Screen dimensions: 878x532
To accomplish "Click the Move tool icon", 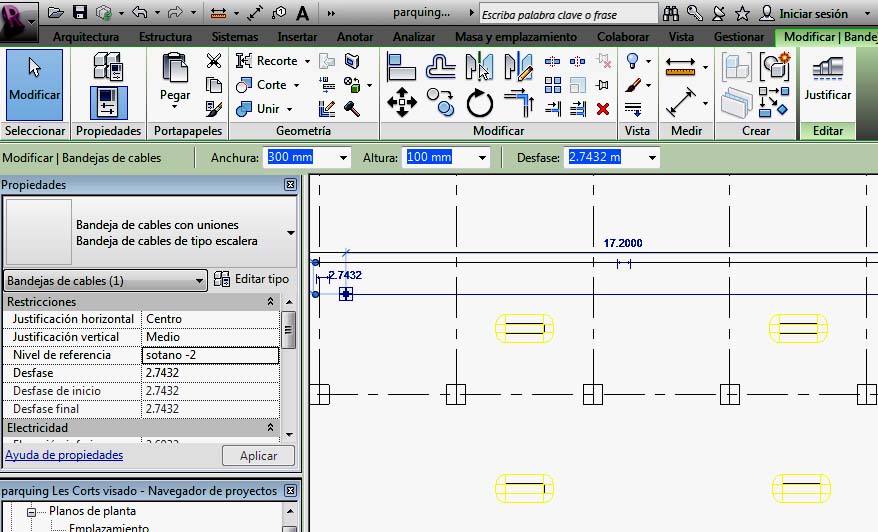I will click(x=402, y=101).
